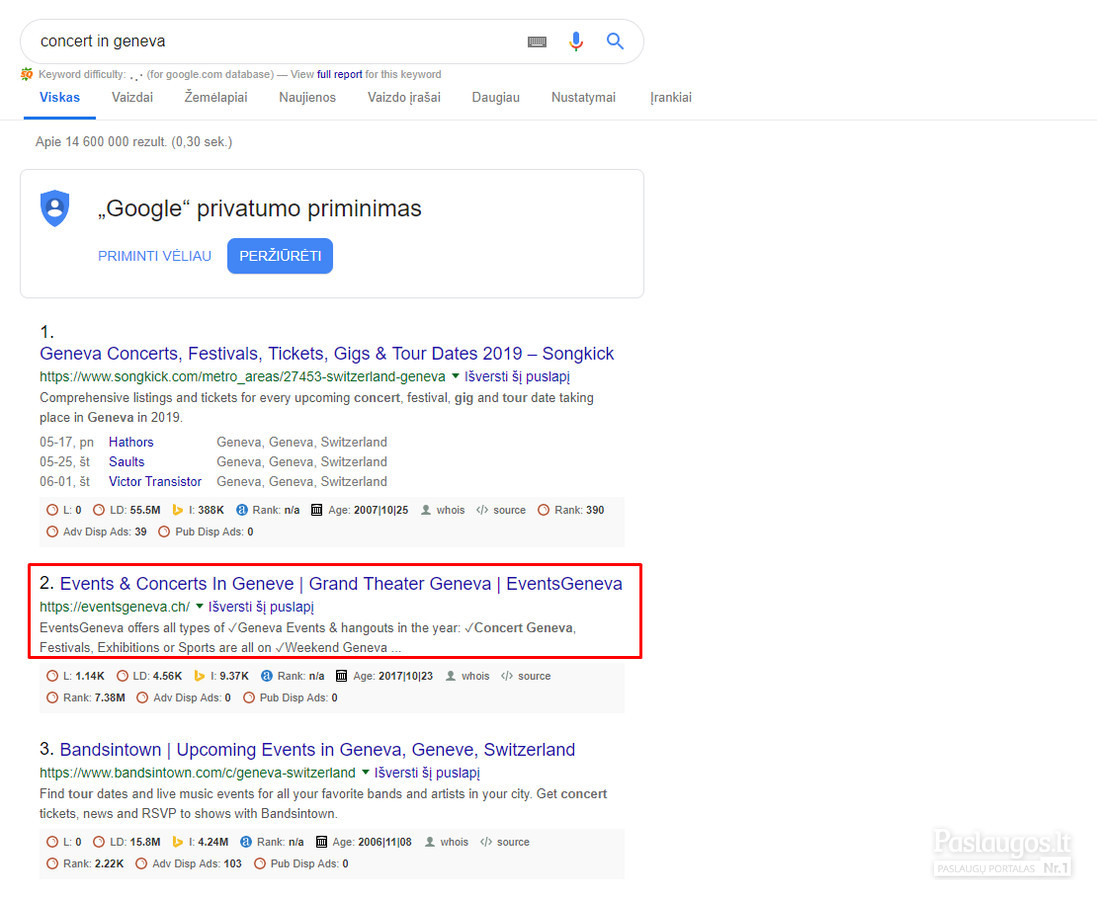
Task: Click L: 0 metric in Bandsintown result
Action: (x=64, y=842)
